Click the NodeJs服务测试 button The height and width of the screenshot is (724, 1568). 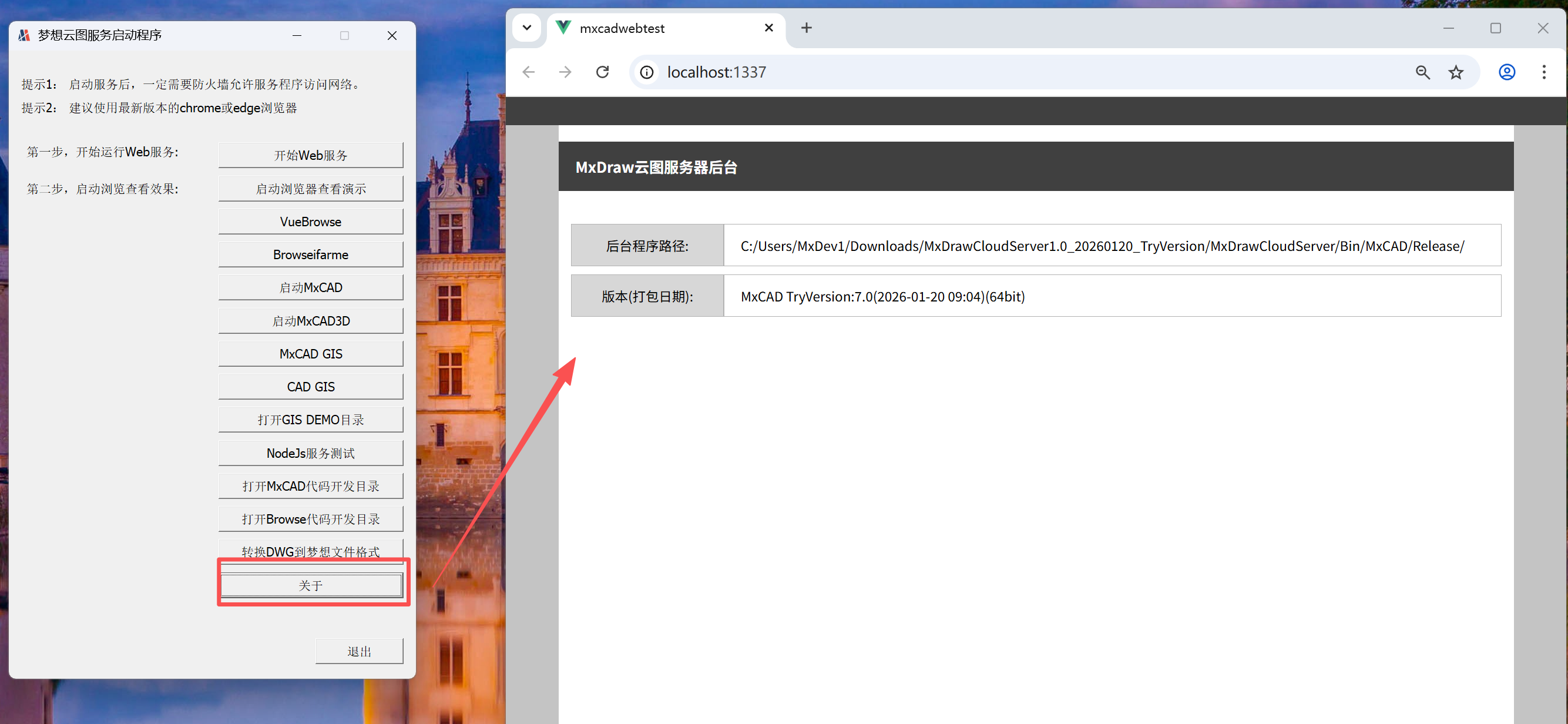[x=310, y=453]
